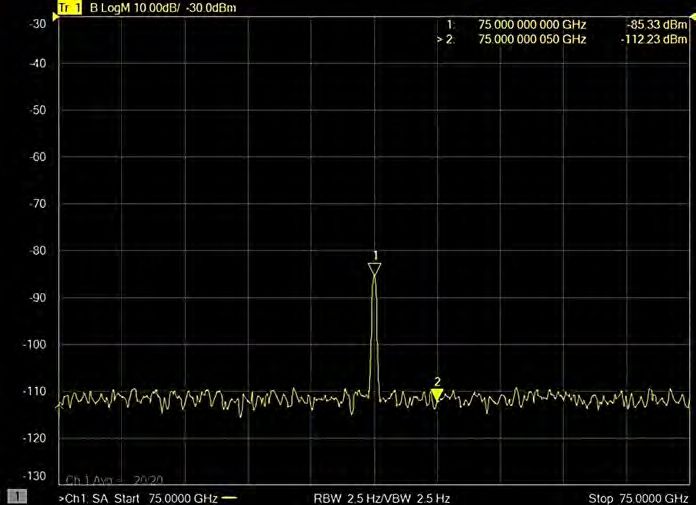Click the yellow trace line legend
696x505 pixels.
point(231,497)
